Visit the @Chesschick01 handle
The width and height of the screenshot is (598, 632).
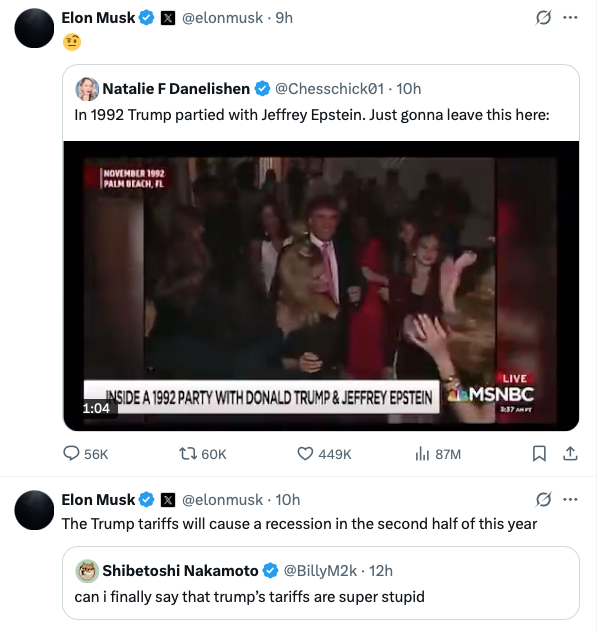[x=329, y=89]
